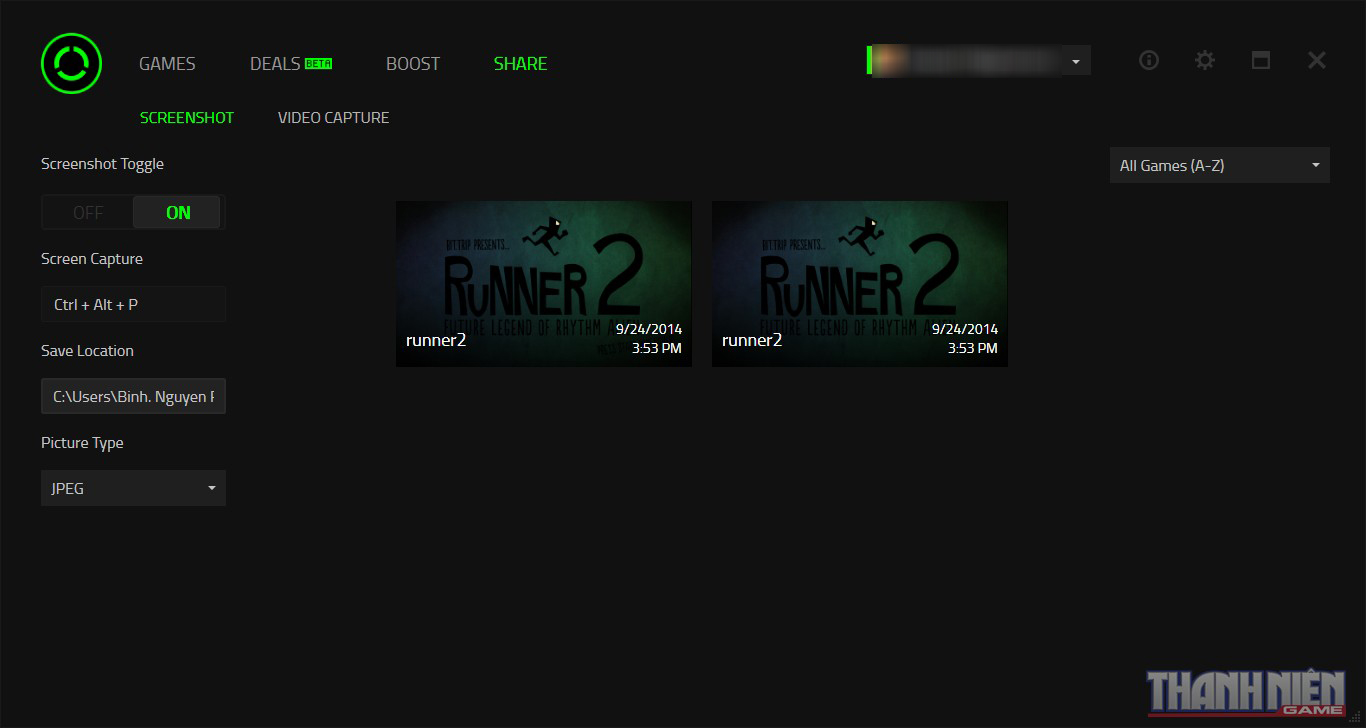Click the Razer Cortex green logo icon
Viewport: 1366px width, 728px height.
pyautogui.click(x=71, y=63)
